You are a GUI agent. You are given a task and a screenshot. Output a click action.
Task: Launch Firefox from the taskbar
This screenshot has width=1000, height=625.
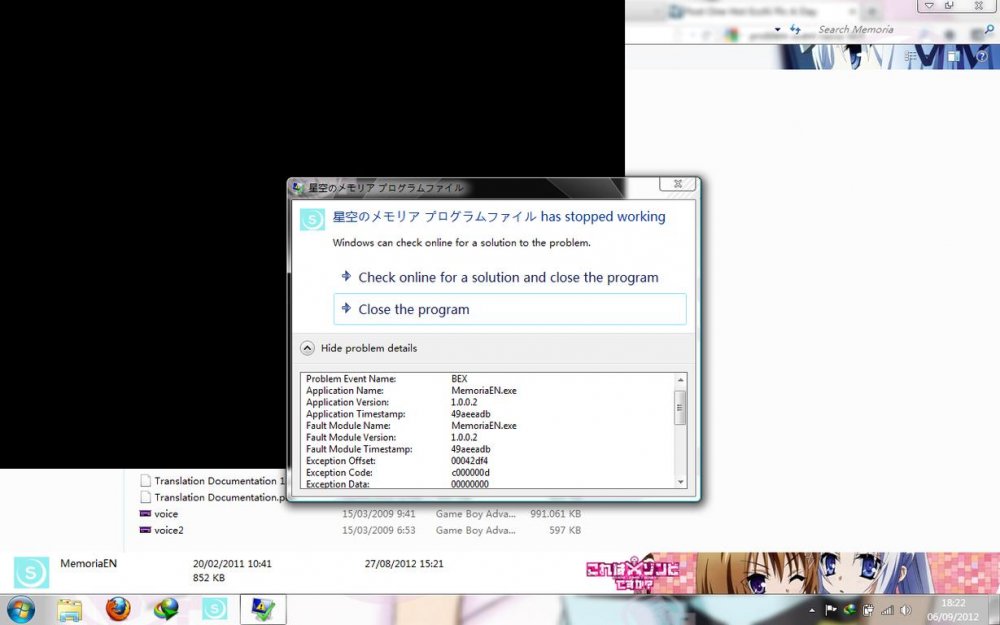coord(118,609)
